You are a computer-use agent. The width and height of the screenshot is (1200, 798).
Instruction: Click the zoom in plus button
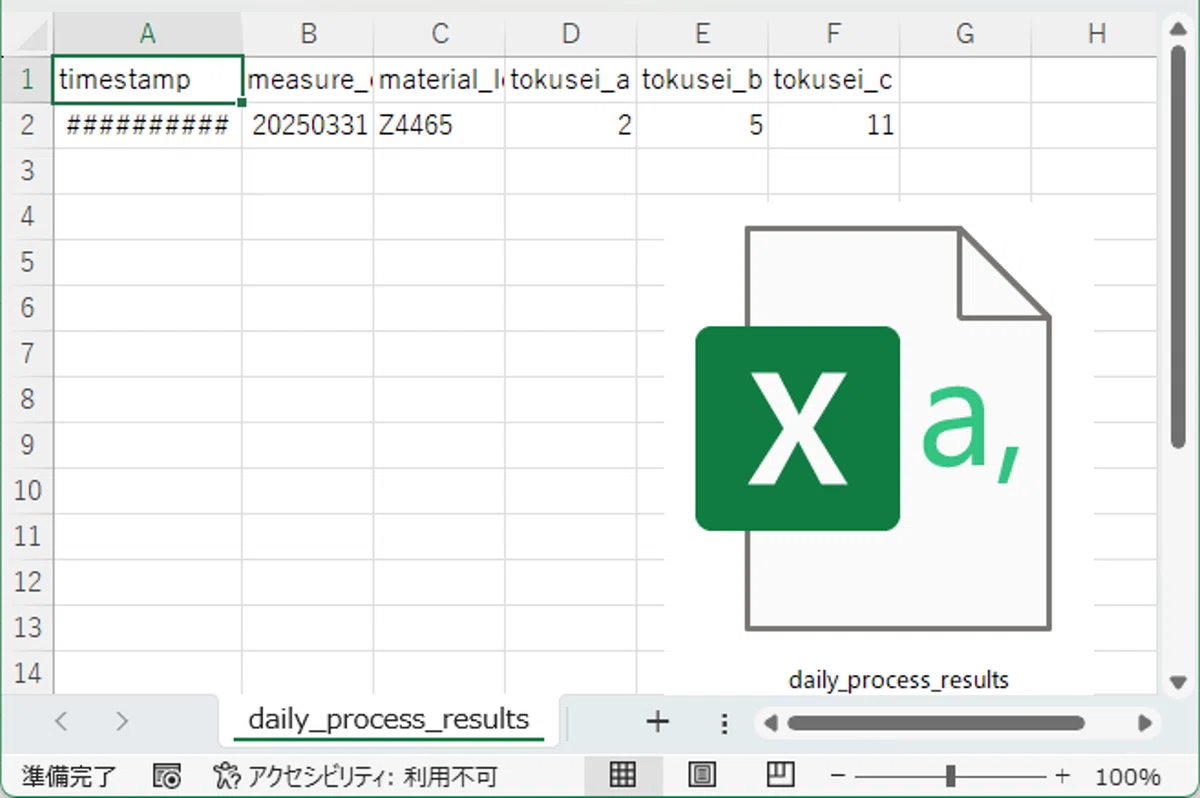1062,776
